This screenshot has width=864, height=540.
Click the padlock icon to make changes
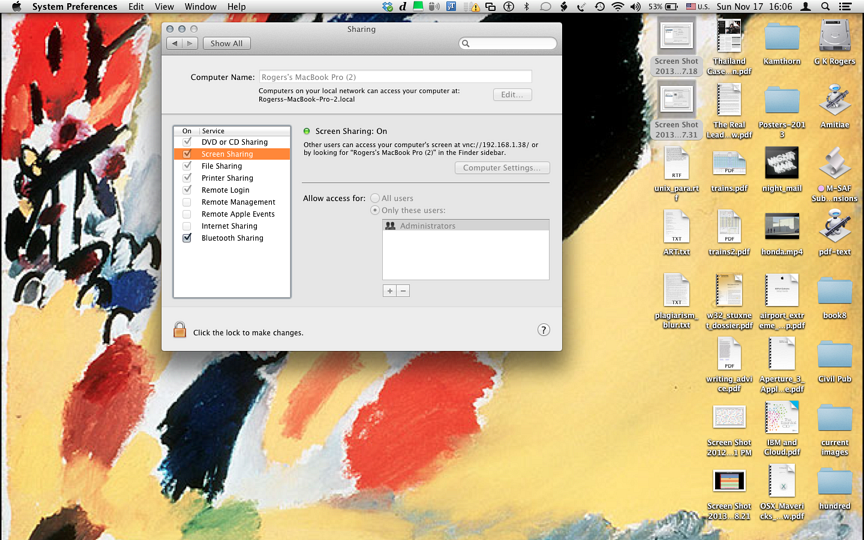[x=180, y=330]
